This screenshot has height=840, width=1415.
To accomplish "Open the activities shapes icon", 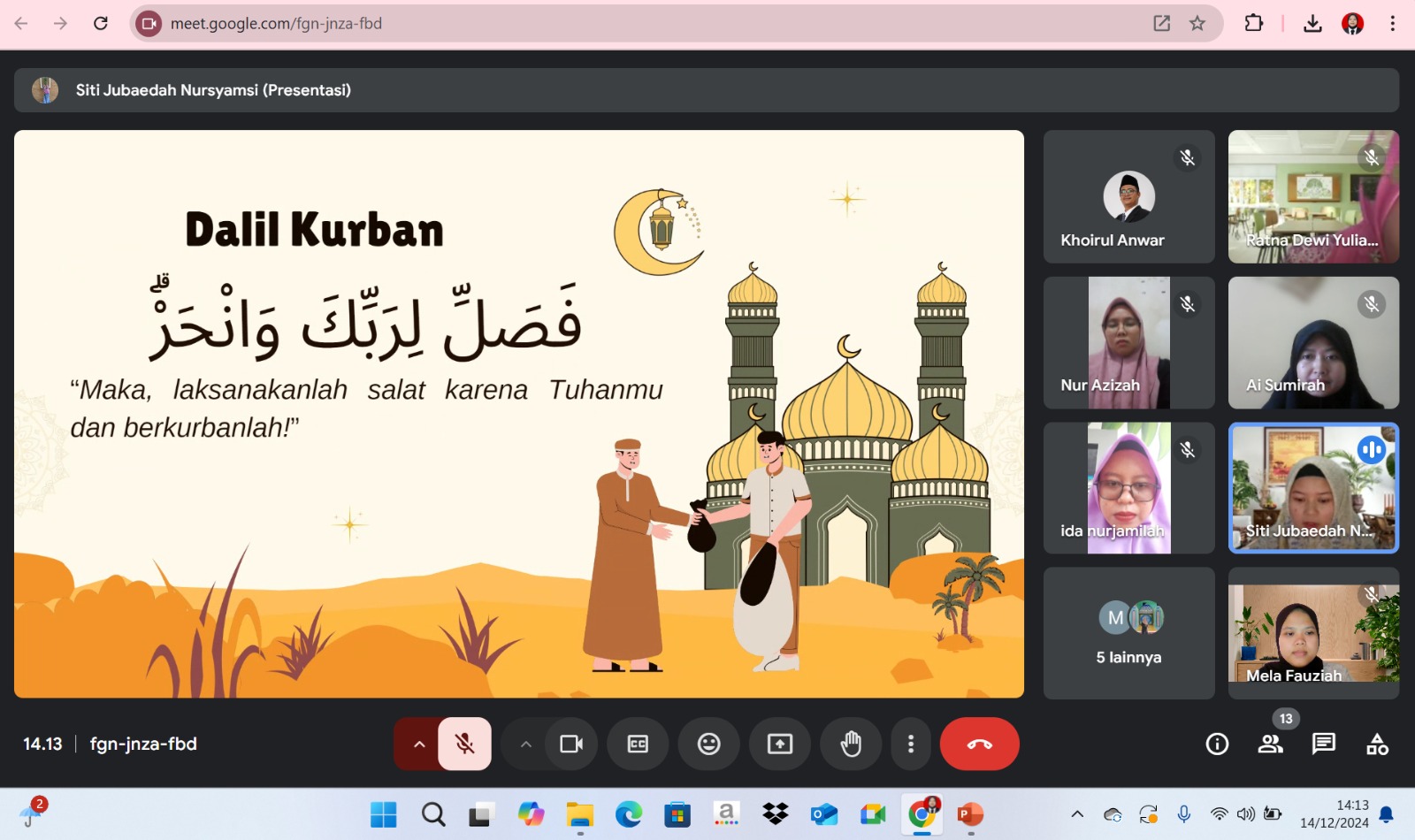I will [1377, 745].
